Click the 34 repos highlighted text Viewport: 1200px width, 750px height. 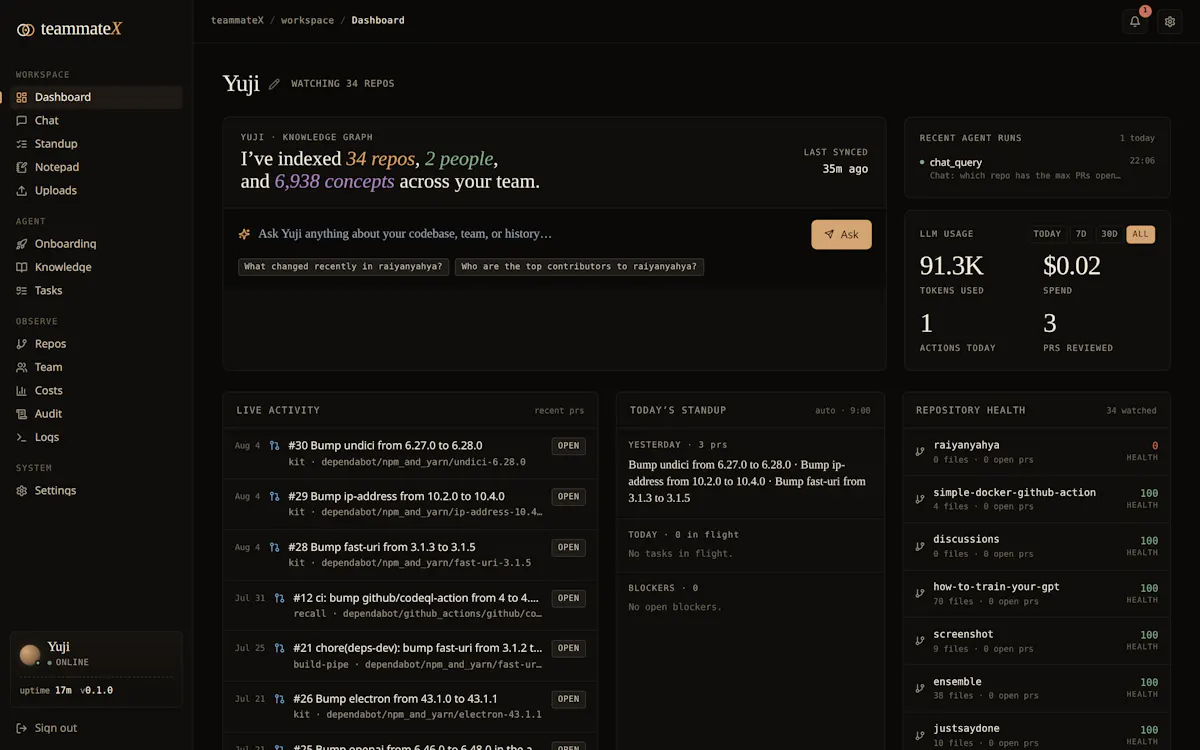click(x=380, y=159)
